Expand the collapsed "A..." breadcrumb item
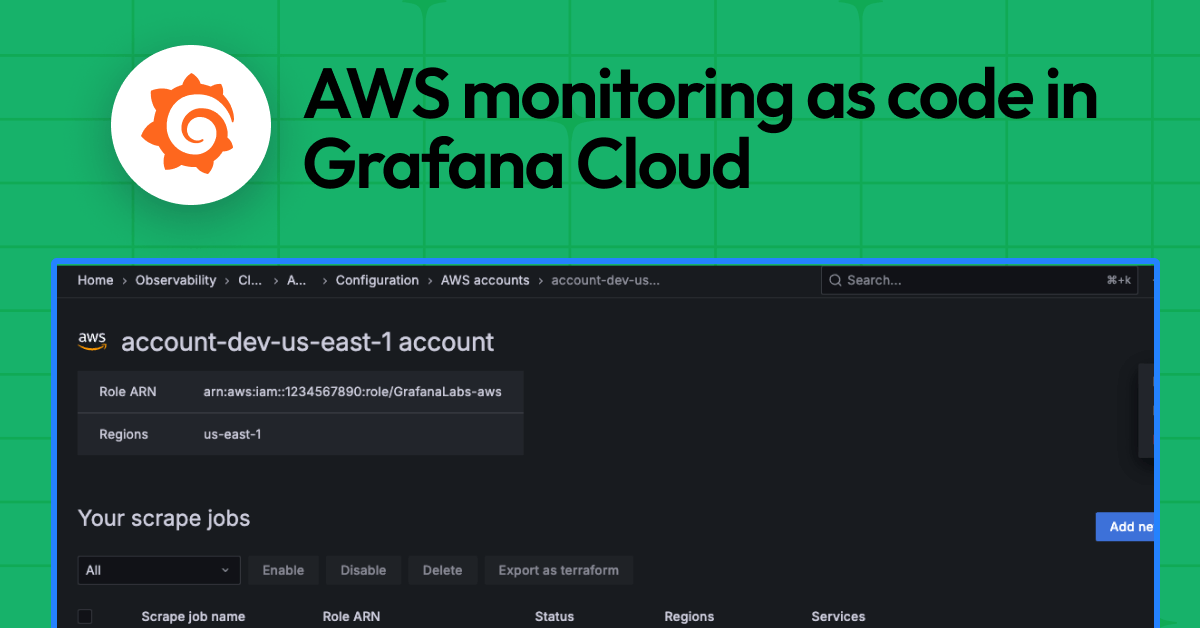The height and width of the screenshot is (628, 1200). pos(296,280)
